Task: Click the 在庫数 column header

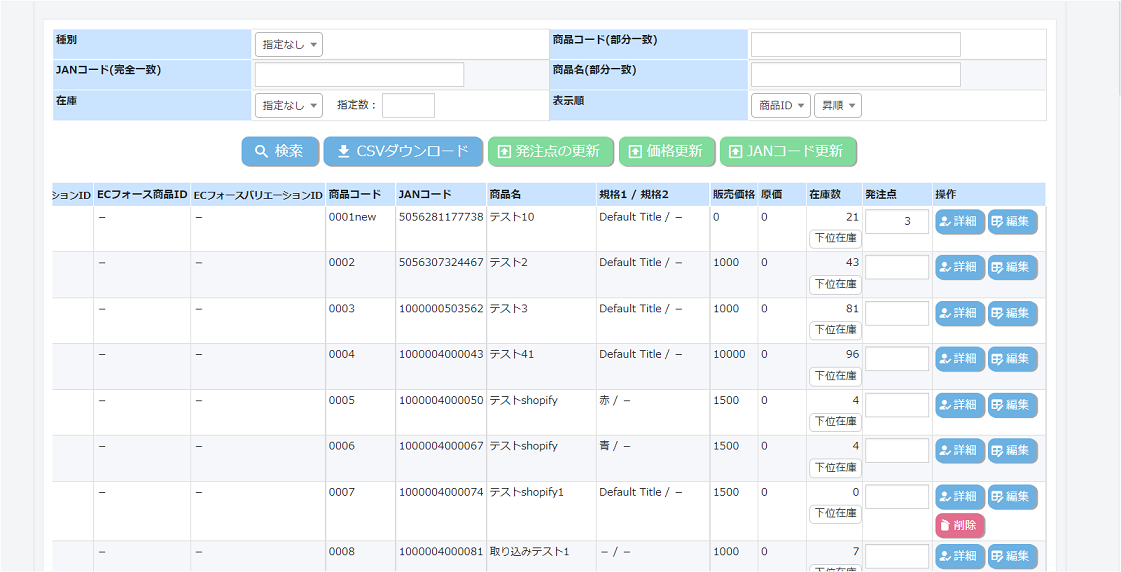Action: point(824,194)
